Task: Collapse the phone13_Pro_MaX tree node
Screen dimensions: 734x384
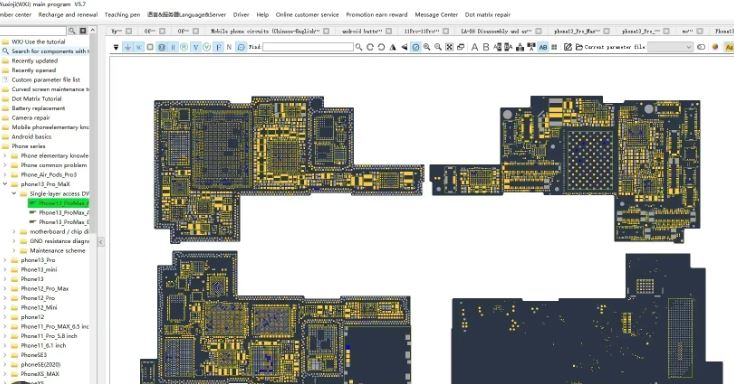Action: coord(5,184)
